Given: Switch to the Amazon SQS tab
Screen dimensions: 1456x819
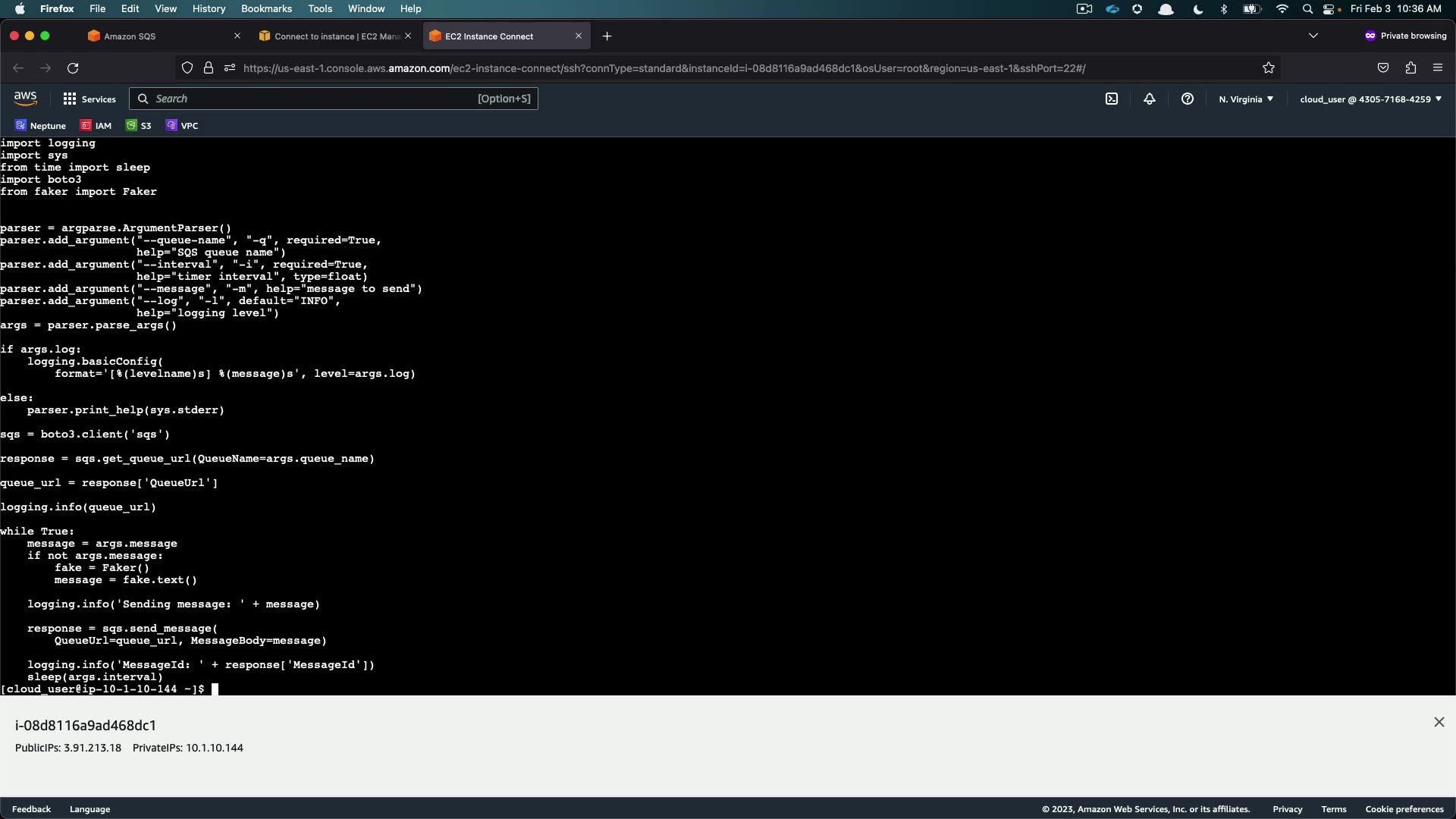Looking at the screenshot, I should click(130, 36).
